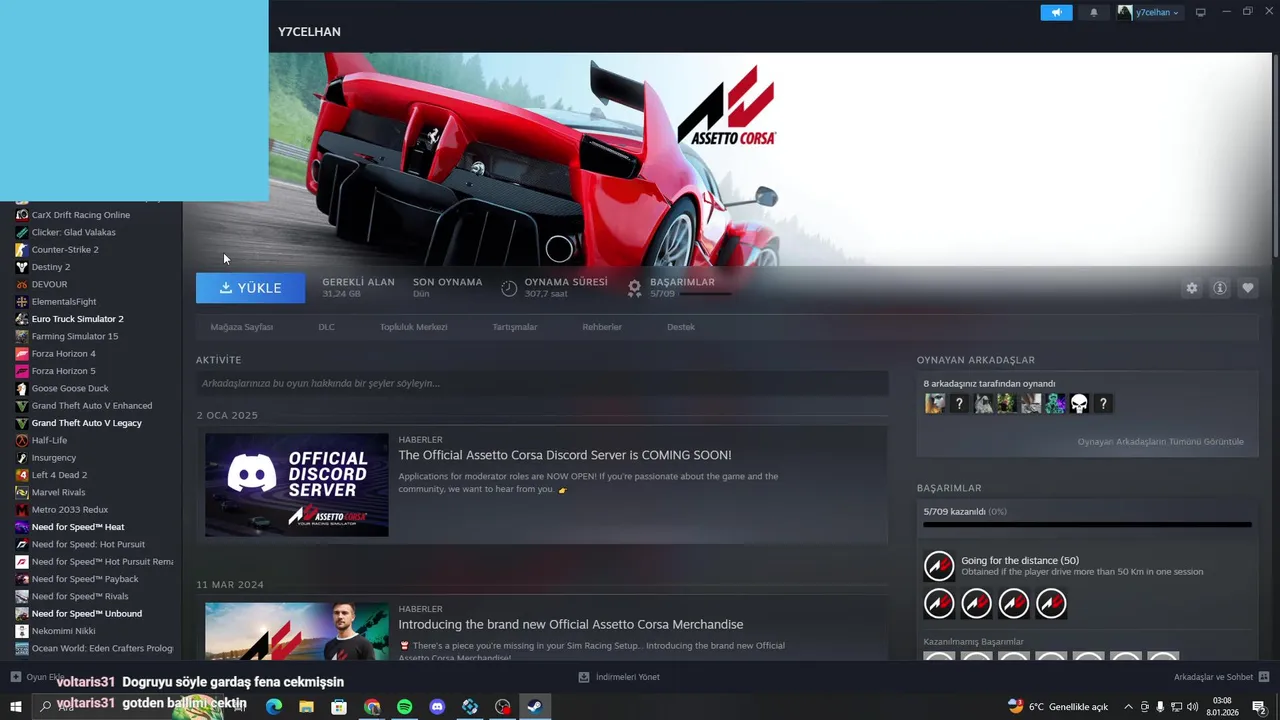The image size is (1280, 720).
Task: Click the Half-Life icon in the library list
Action: 22,440
